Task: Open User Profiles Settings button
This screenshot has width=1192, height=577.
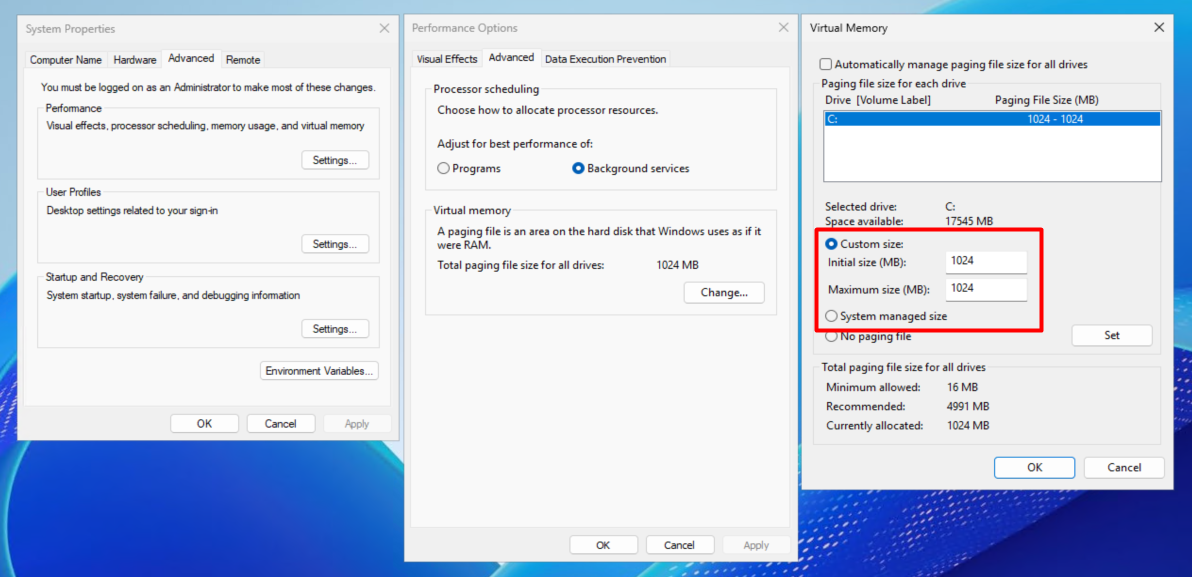Action: (x=335, y=244)
